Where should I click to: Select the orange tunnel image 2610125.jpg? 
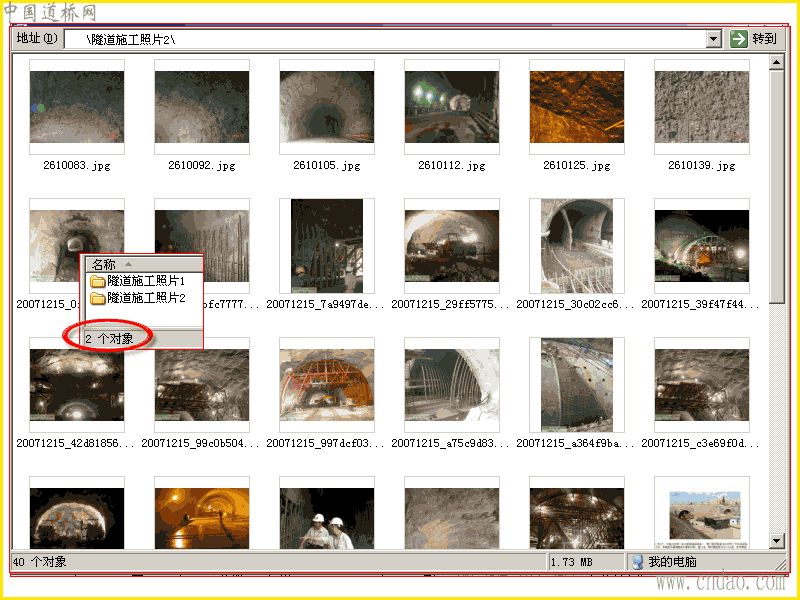pos(577,107)
